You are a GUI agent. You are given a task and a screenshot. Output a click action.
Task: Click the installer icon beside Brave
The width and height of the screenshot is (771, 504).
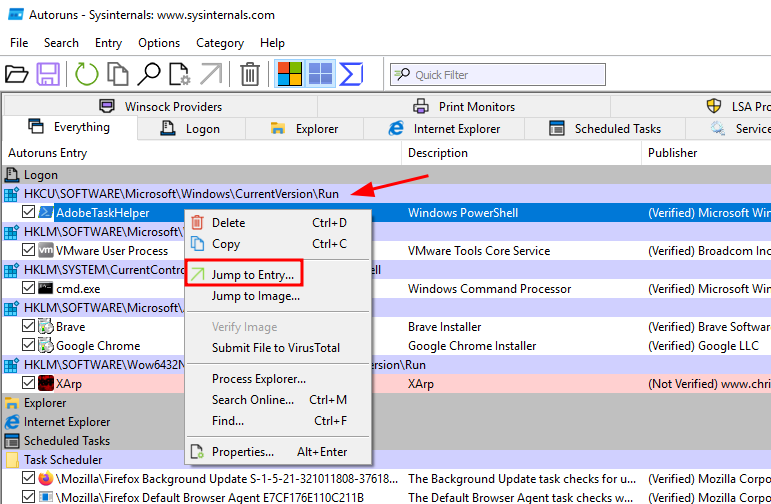click(x=46, y=326)
